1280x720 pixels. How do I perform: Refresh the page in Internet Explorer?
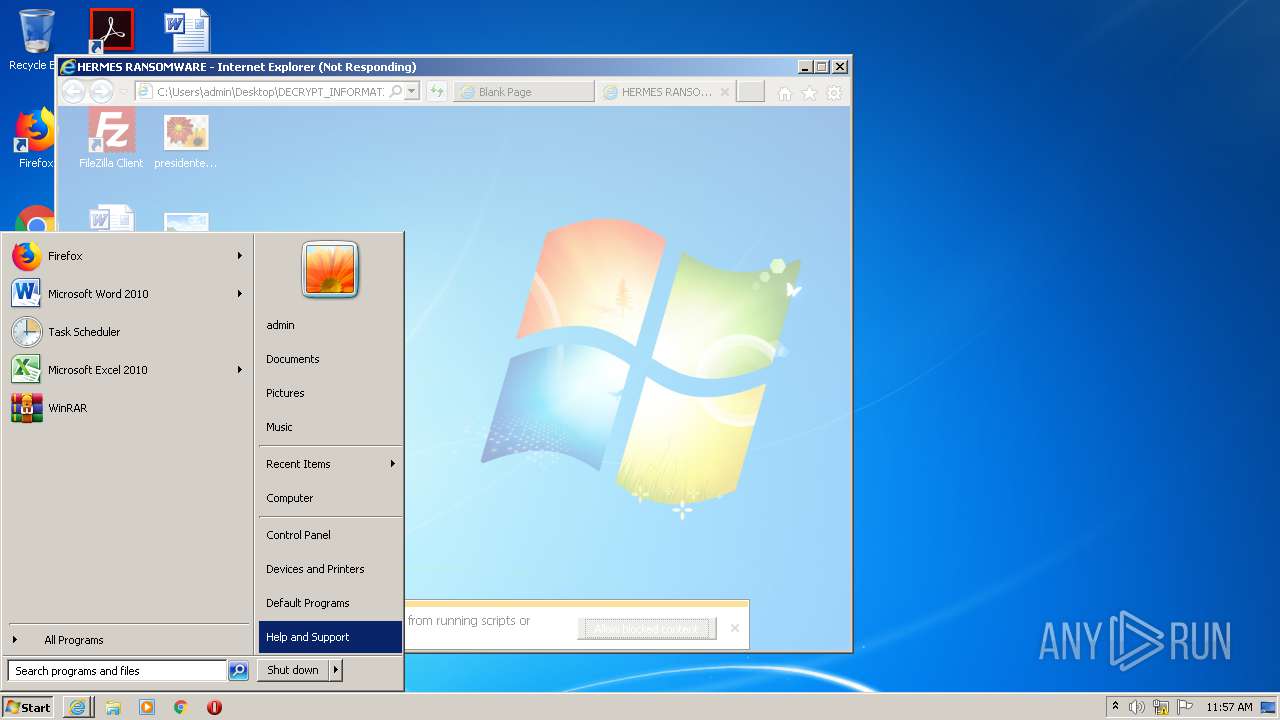coord(436,92)
